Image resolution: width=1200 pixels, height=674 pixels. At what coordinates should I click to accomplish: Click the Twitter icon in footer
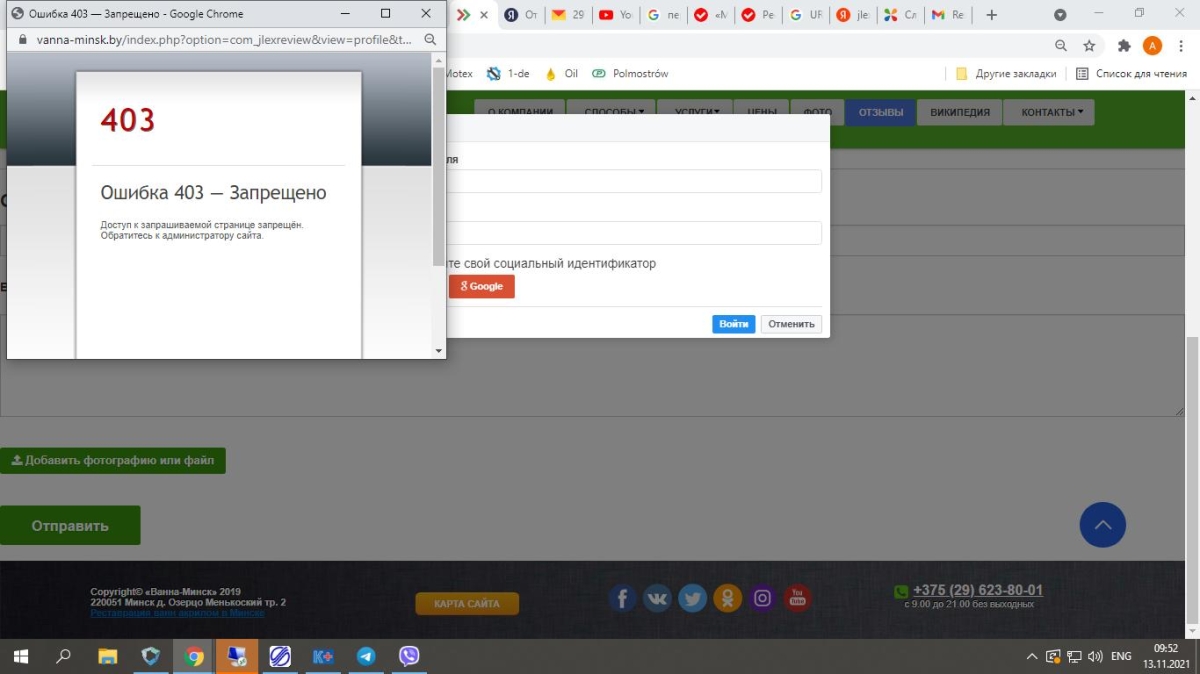[x=692, y=598]
